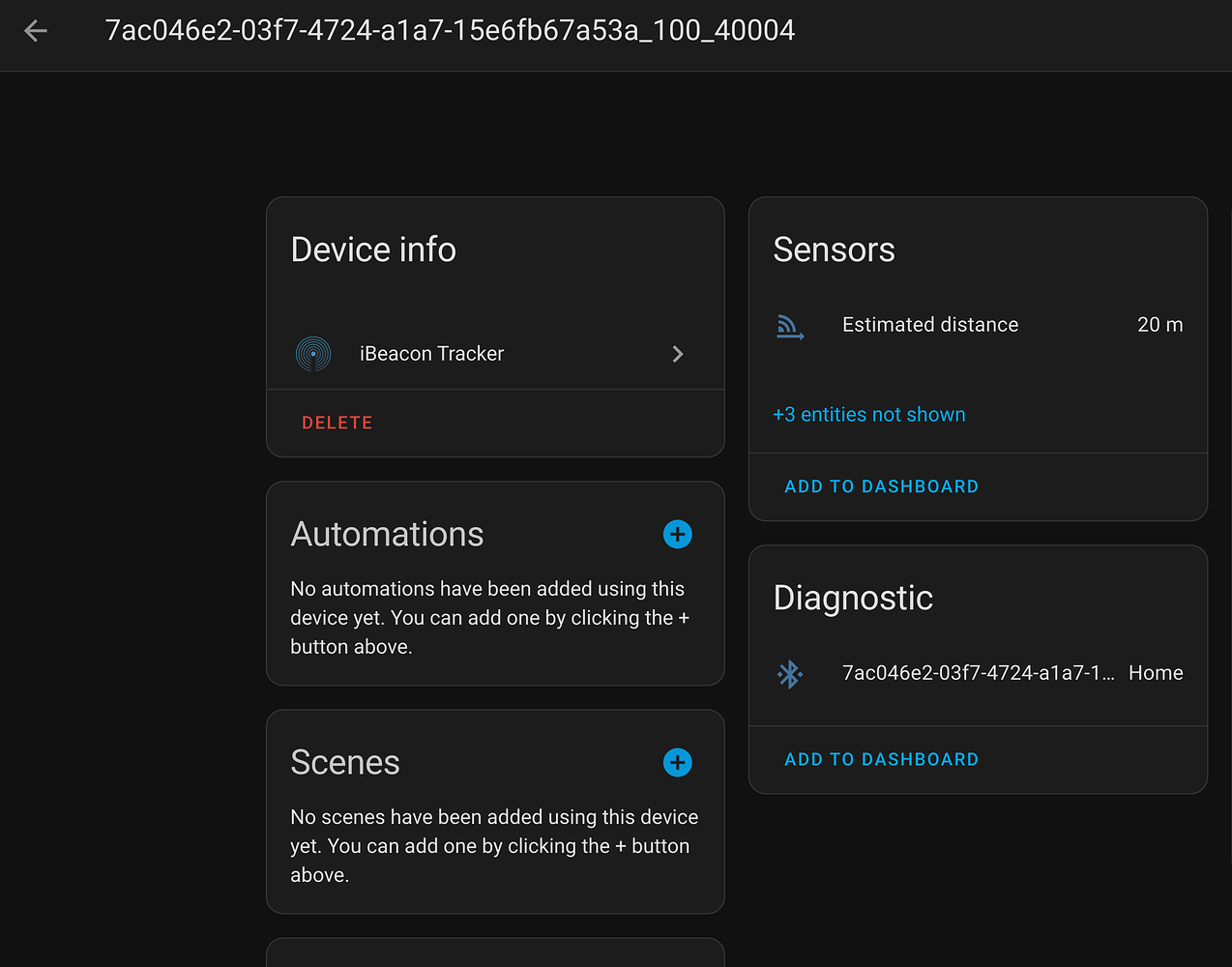
Task: Delete this device
Action: [337, 423]
